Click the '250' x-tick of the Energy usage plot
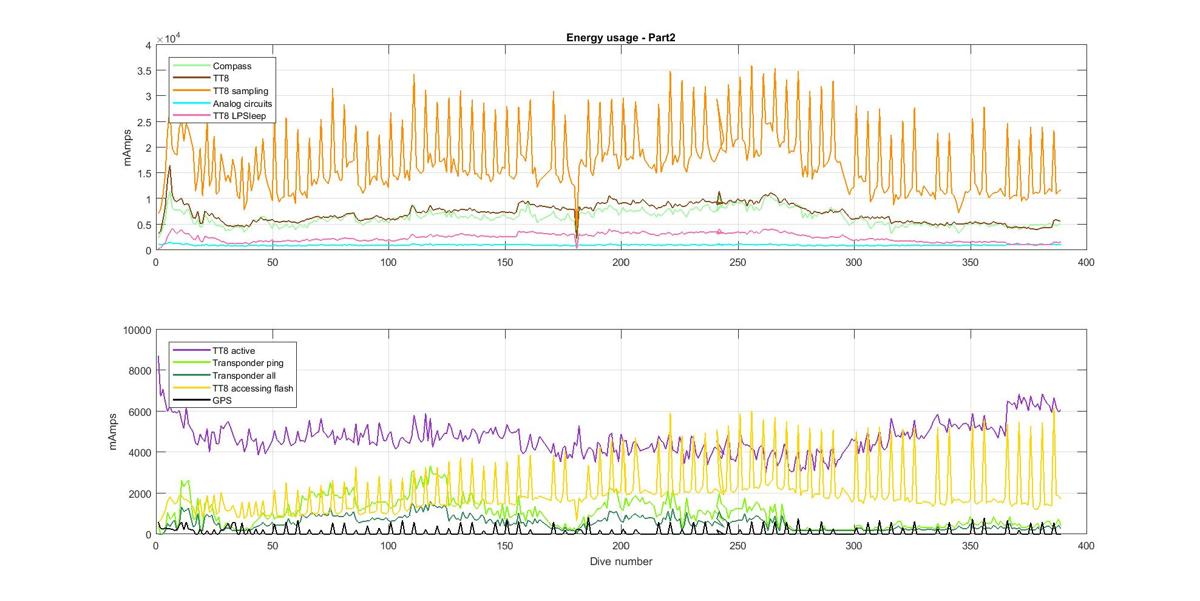 point(737,262)
